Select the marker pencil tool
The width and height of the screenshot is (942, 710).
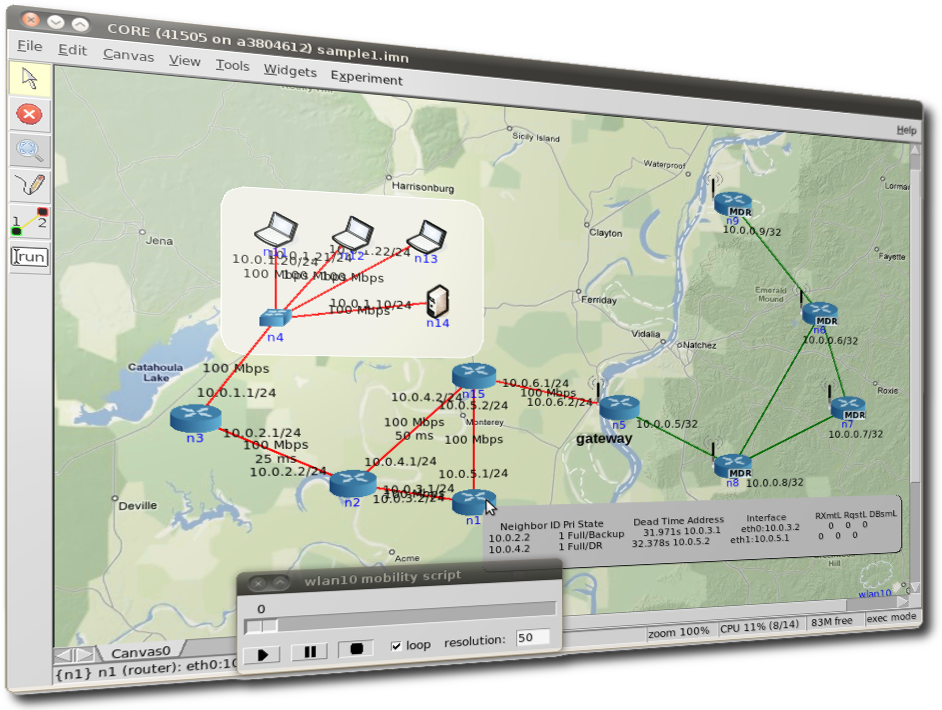click(30, 185)
